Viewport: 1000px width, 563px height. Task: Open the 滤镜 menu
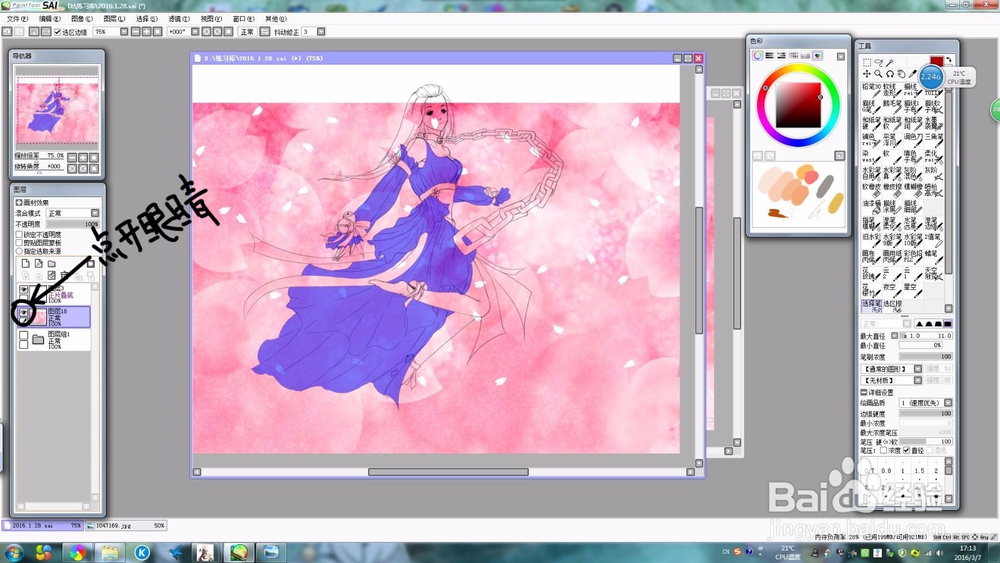click(179, 18)
